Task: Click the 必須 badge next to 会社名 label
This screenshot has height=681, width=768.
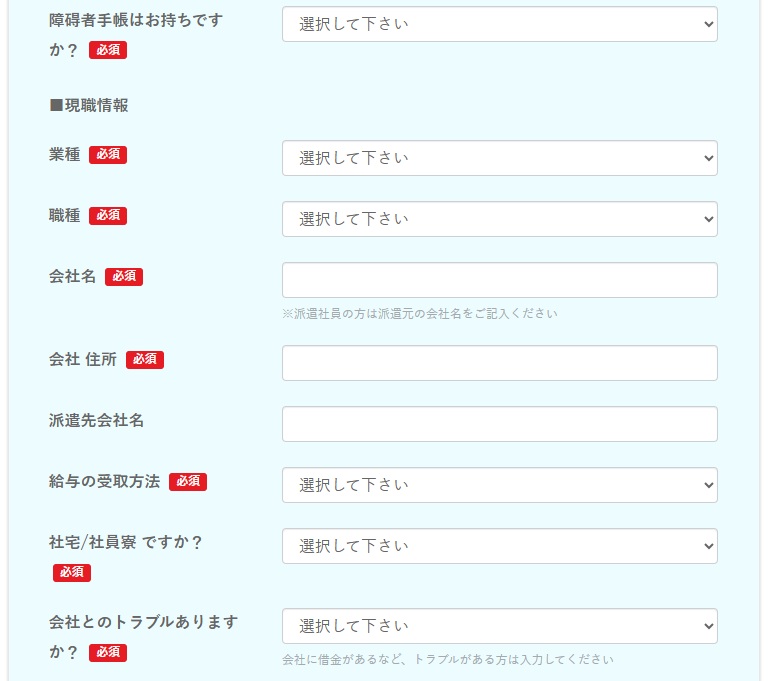Action: point(124,277)
